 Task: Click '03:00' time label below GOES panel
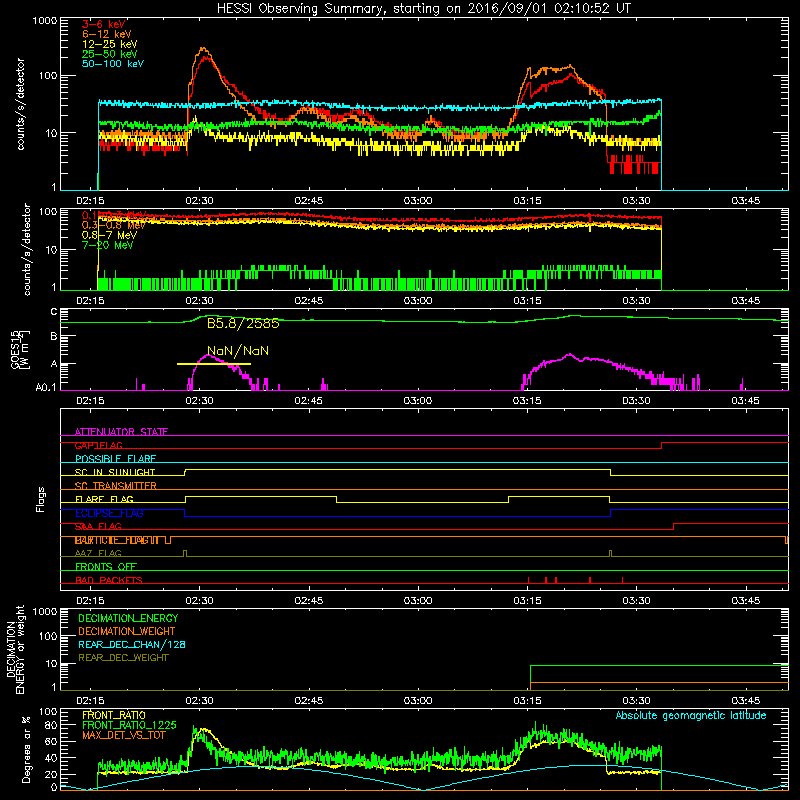click(418, 401)
